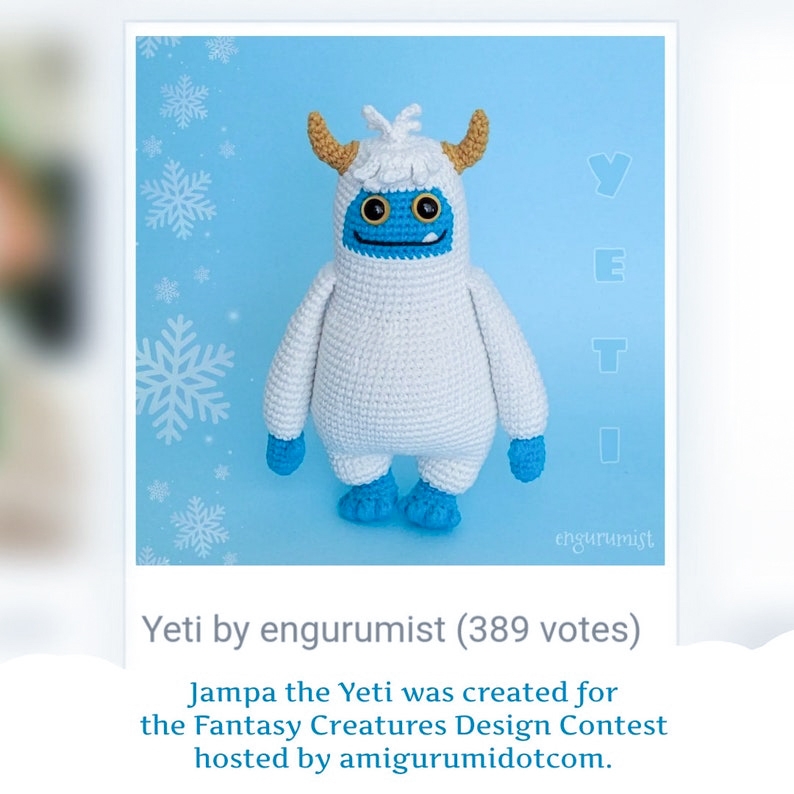Select the large snowflake at the left edge
The width and height of the screenshot is (794, 794).
(x=182, y=379)
